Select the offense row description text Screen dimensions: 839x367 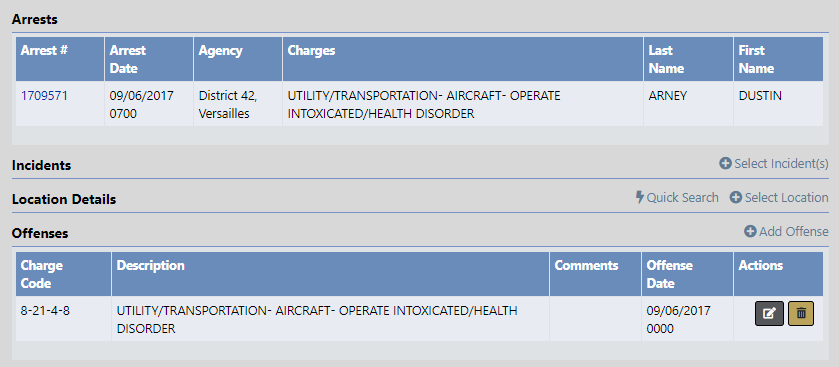[x=317, y=319]
